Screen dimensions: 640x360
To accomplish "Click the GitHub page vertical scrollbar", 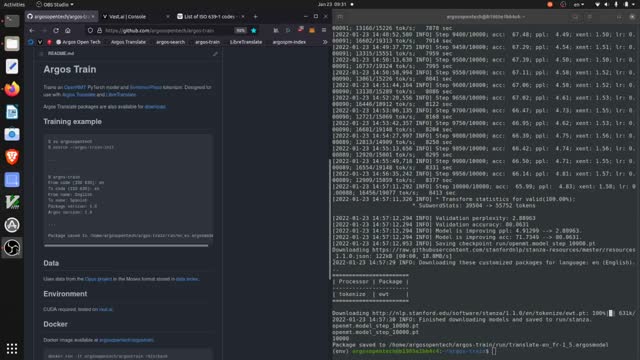I will [329, 219].
